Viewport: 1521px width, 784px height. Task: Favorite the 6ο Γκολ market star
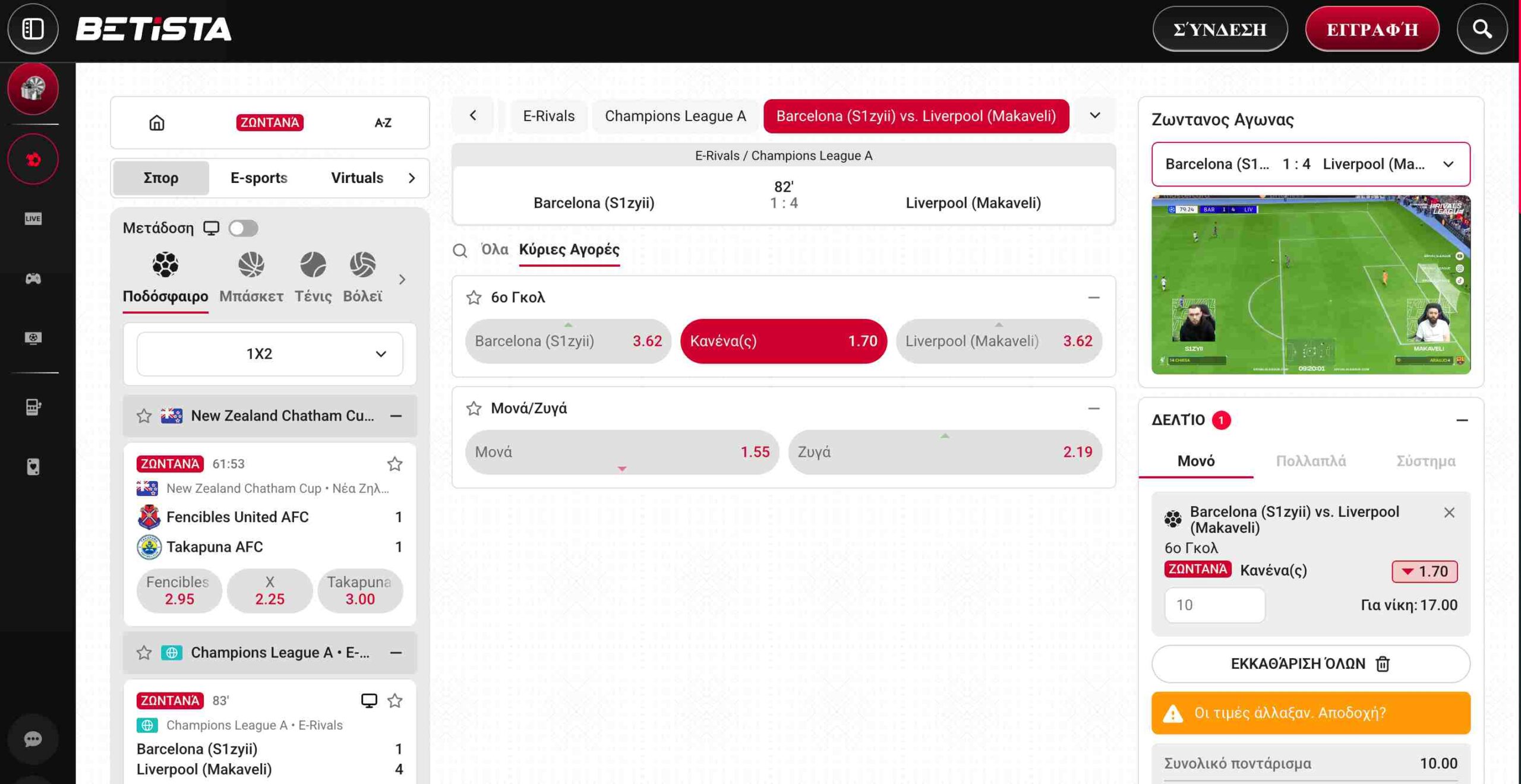click(x=474, y=297)
